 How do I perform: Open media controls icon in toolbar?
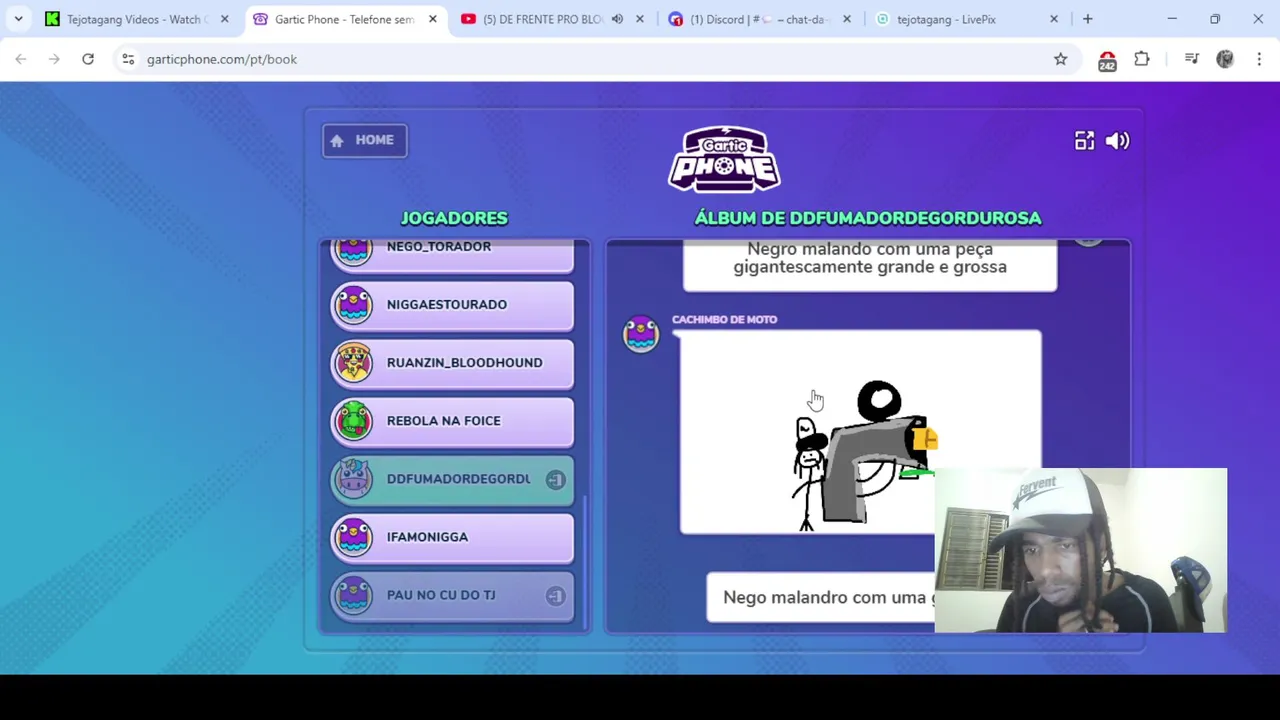click(1191, 59)
